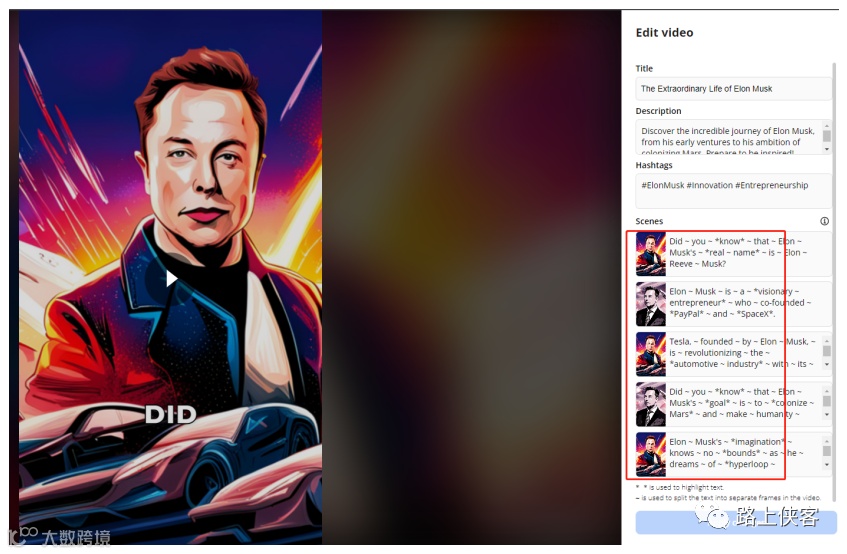Click the description scroll-up arrow
This screenshot has height=554, width=847.
click(826, 125)
